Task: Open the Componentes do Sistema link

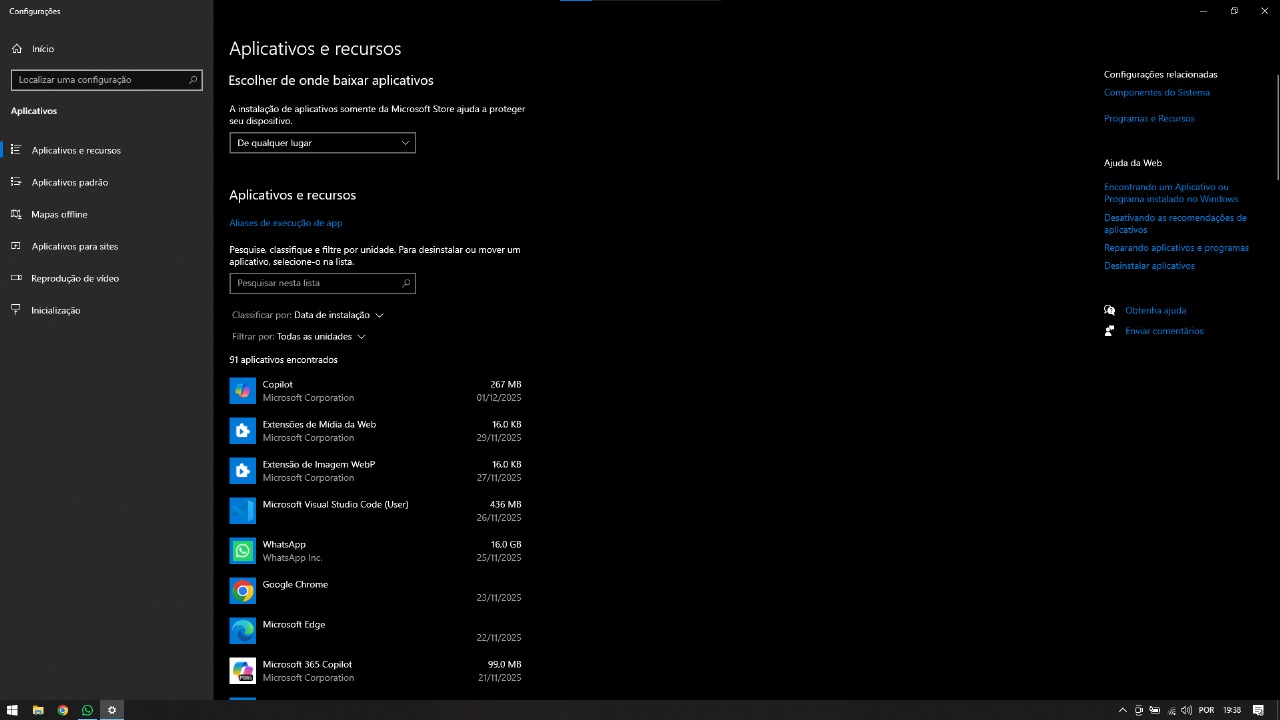Action: [1157, 91]
